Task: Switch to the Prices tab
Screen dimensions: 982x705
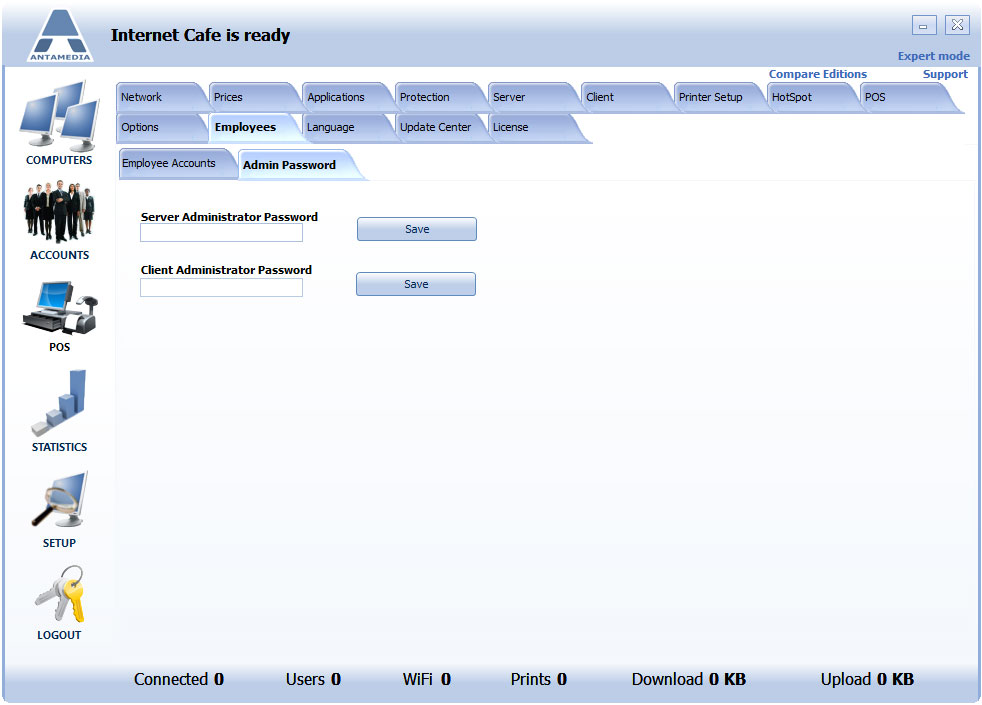Action: (254, 97)
